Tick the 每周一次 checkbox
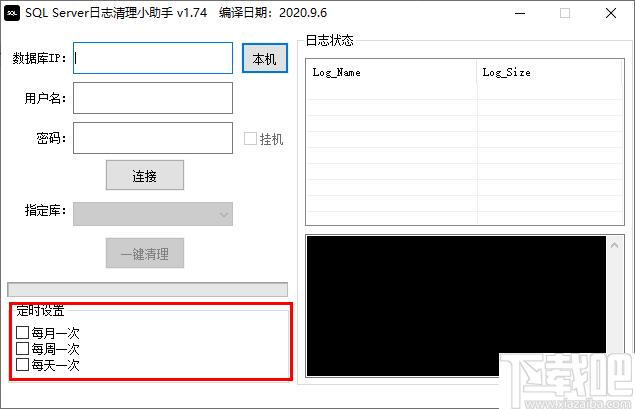Image resolution: width=635 pixels, height=409 pixels. pyautogui.click(x=23, y=348)
